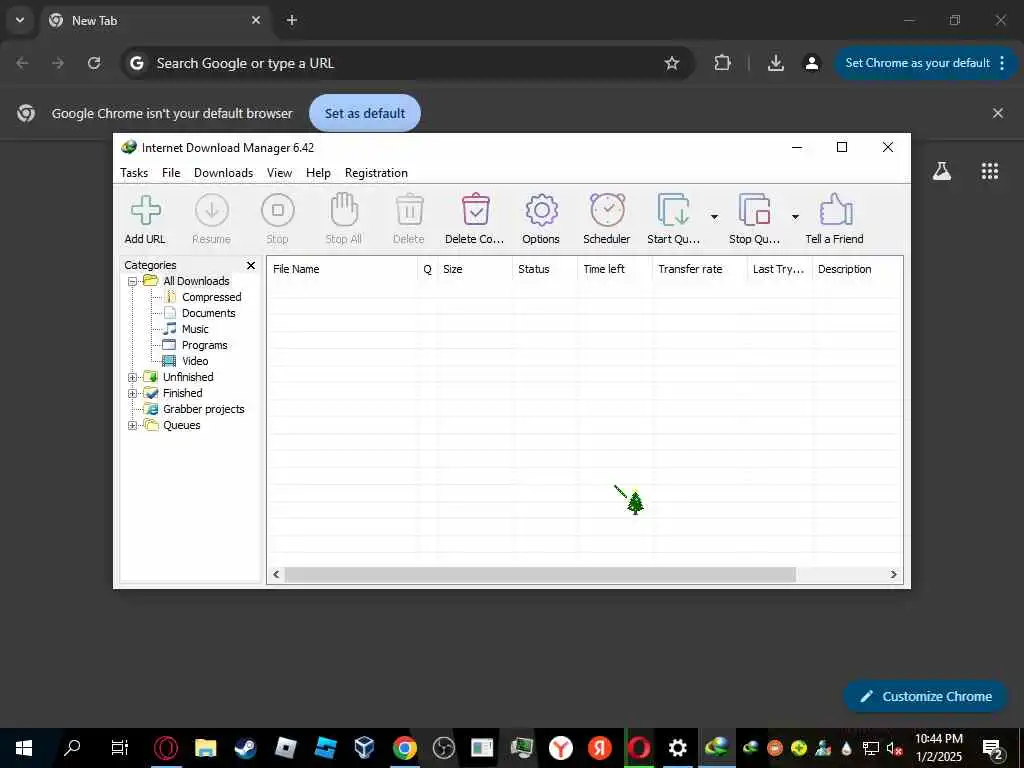Image resolution: width=1024 pixels, height=768 pixels.
Task: Sort by Time left column header
Action: pyautogui.click(x=615, y=269)
